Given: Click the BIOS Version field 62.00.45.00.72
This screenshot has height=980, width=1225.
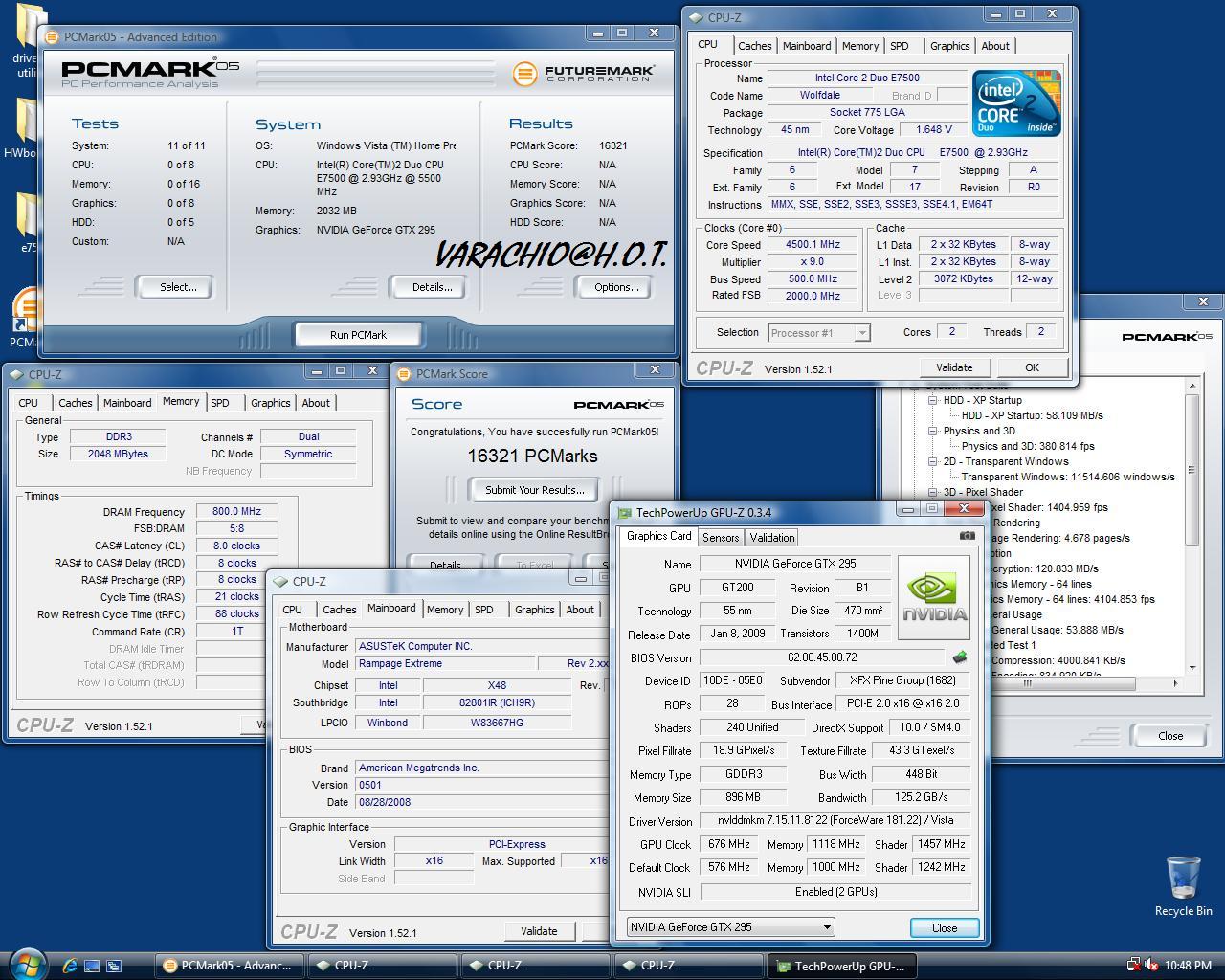Looking at the screenshot, I should pos(823,657).
